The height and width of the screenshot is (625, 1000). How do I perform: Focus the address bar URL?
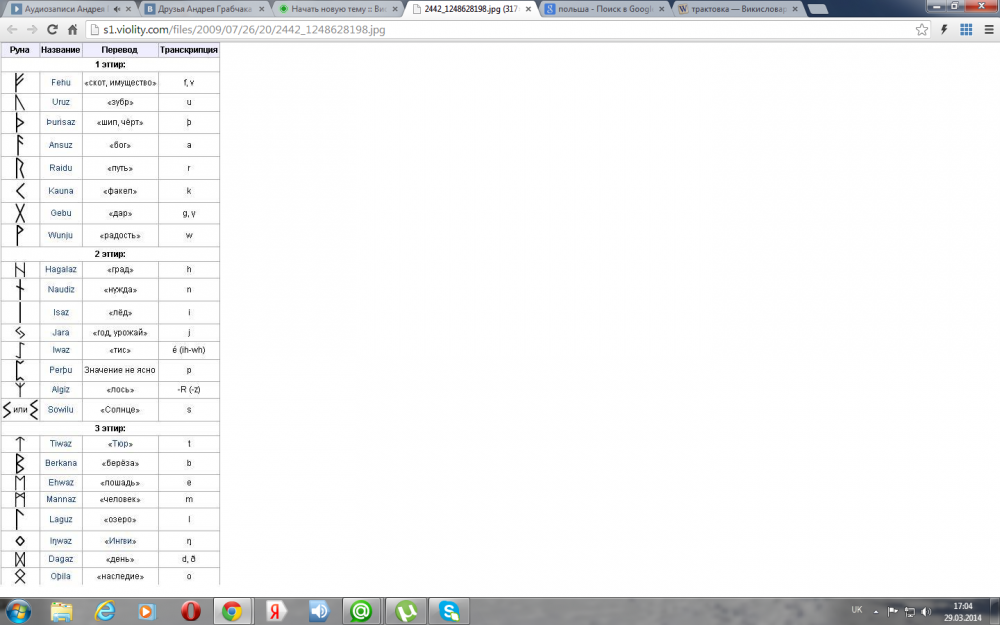(244, 29)
